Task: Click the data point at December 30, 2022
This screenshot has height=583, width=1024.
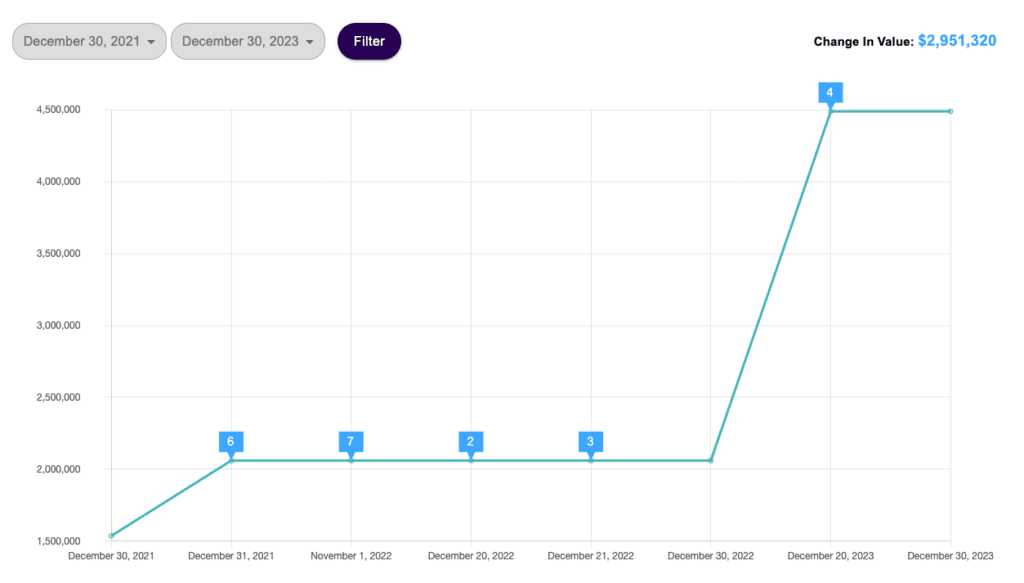Action: point(710,460)
